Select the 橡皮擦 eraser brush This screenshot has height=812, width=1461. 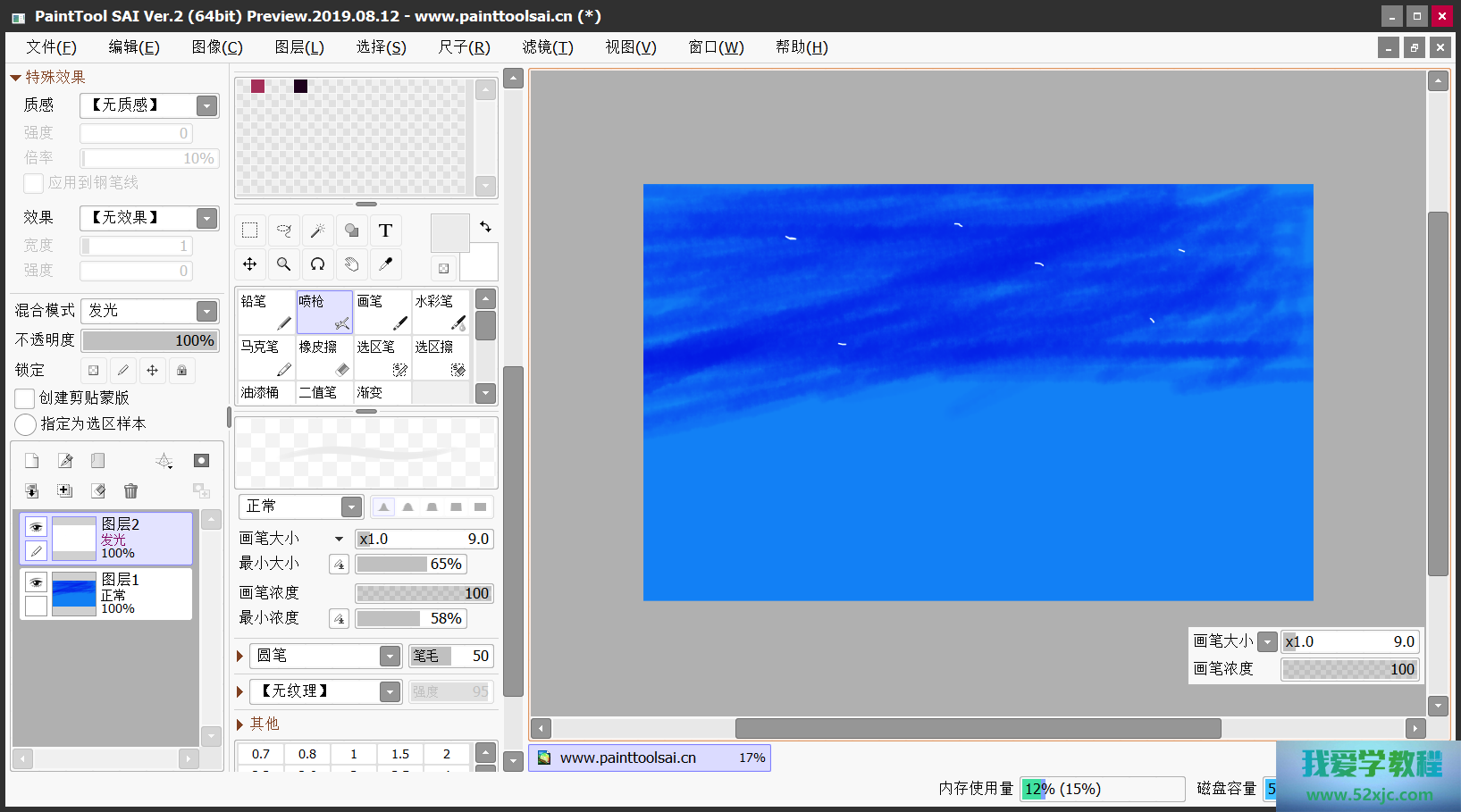(324, 357)
